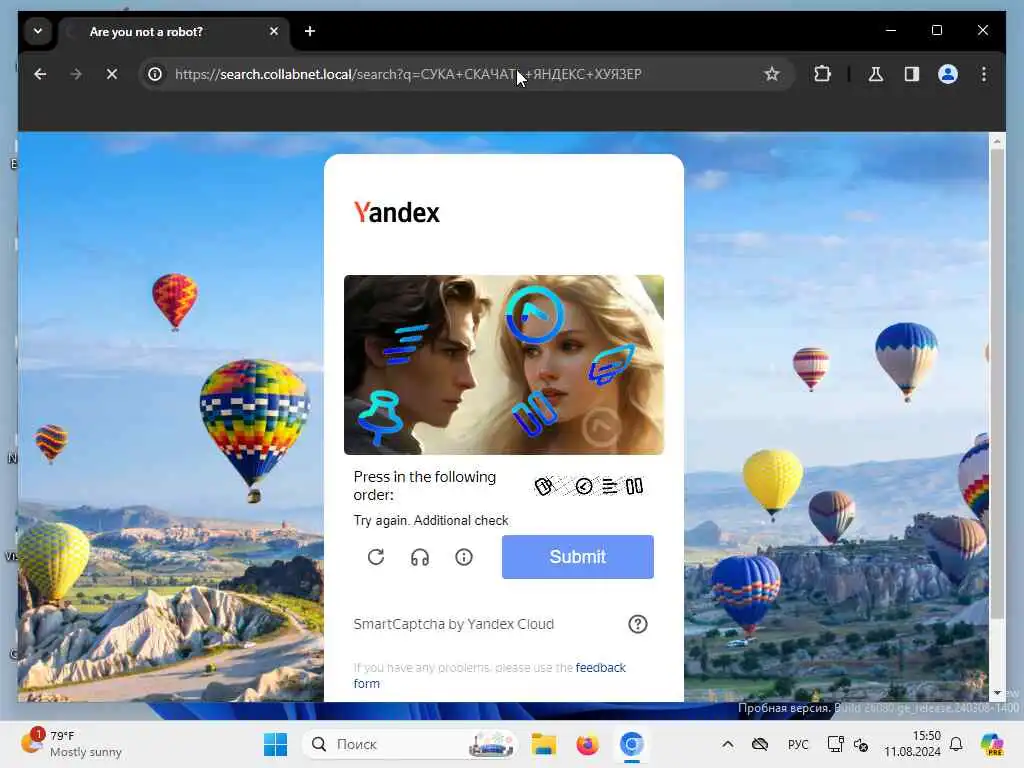1024x768 pixels.
Task: Click the blue paper-plane symbol in captcha
Action: click(x=611, y=364)
